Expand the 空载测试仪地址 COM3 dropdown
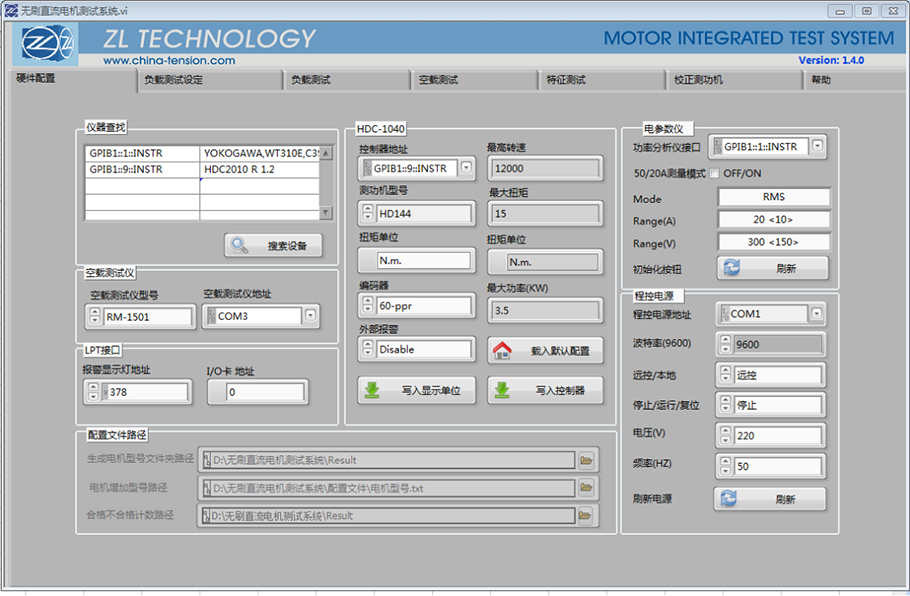 [x=311, y=317]
